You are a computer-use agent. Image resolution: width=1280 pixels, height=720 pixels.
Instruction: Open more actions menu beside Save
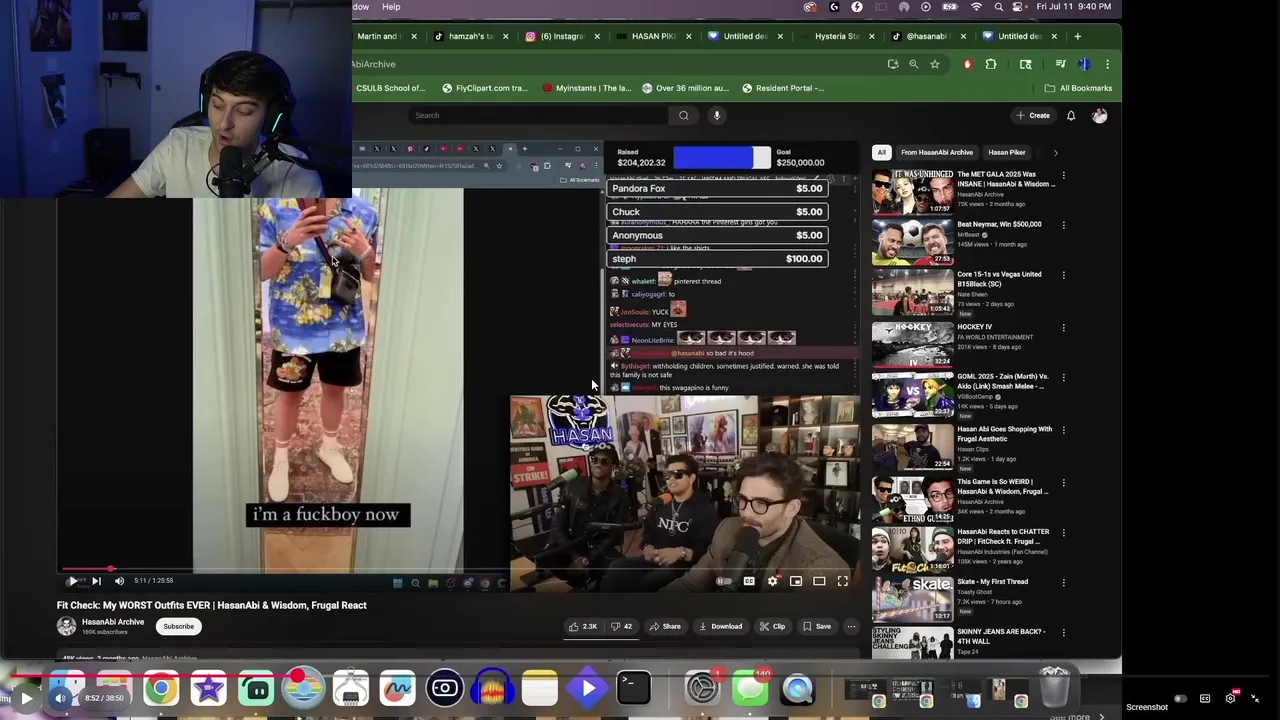(851, 626)
